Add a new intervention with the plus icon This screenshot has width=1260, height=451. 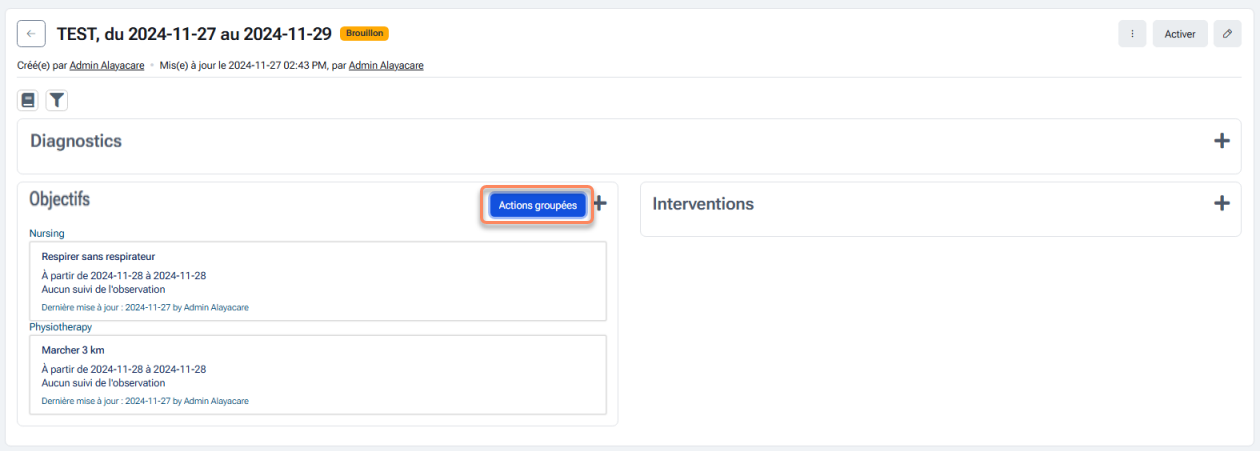point(1221,203)
